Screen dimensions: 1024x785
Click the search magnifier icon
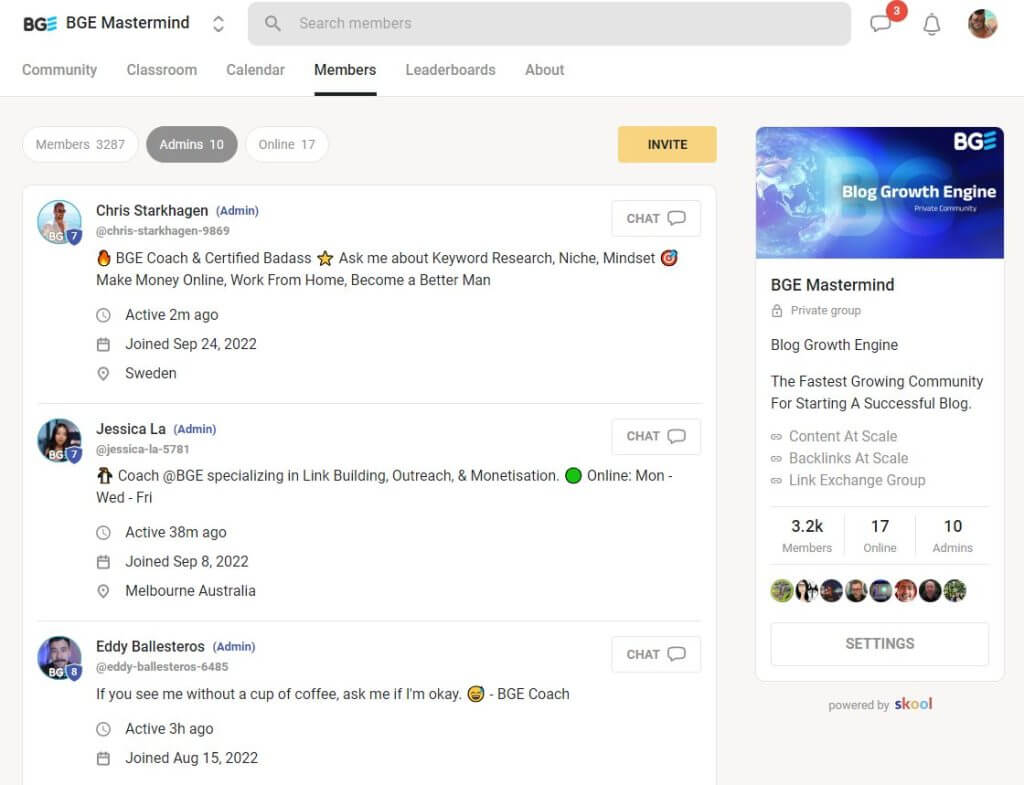click(x=270, y=22)
